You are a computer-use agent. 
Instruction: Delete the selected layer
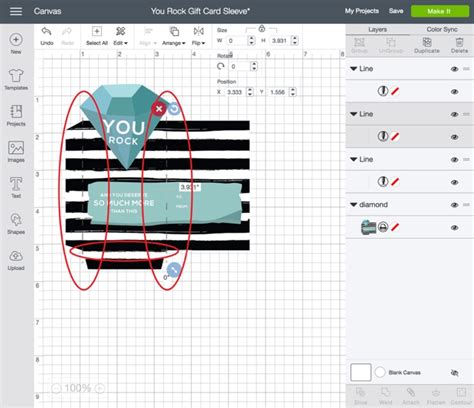pos(459,45)
